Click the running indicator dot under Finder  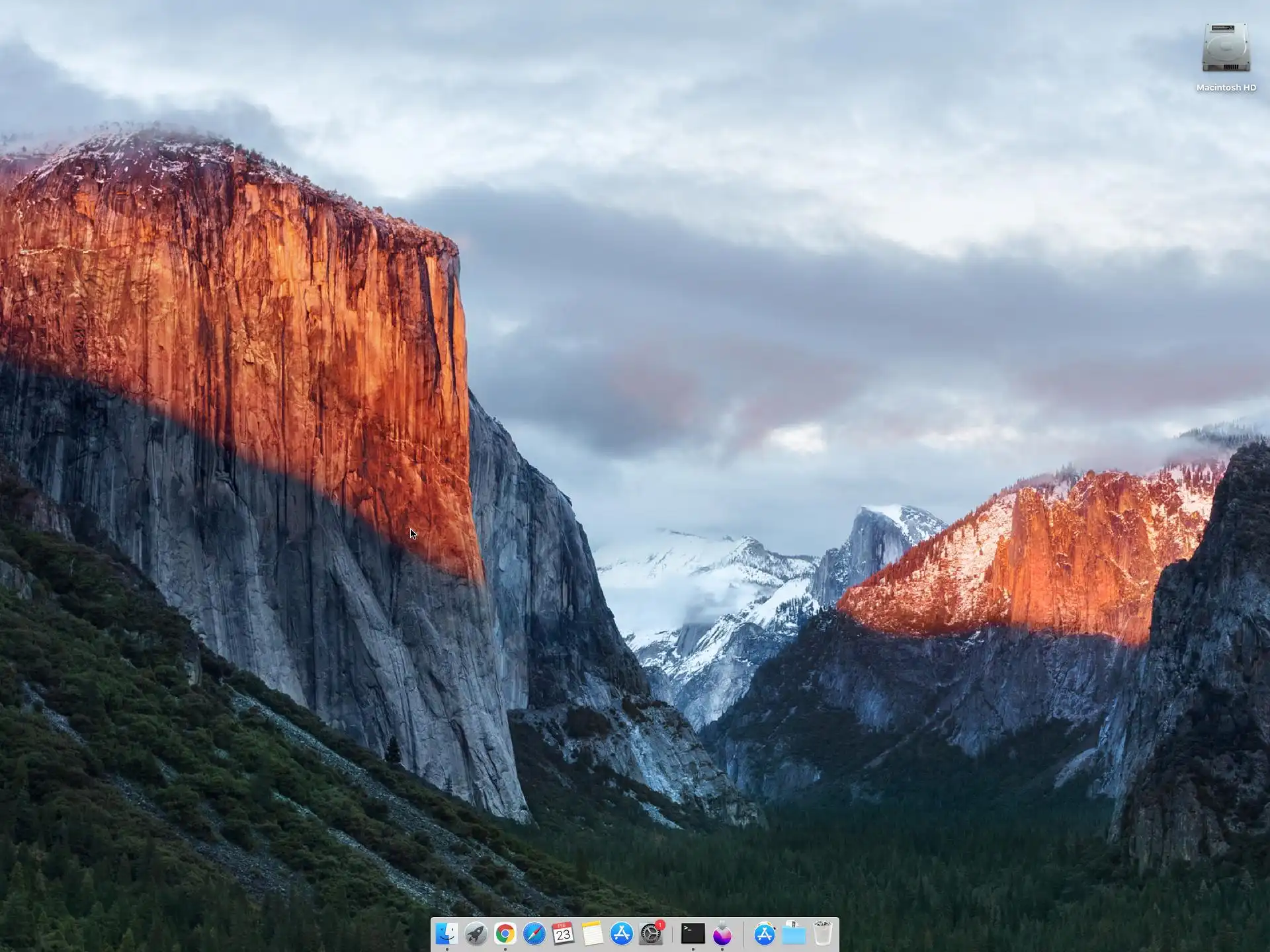[x=446, y=949]
